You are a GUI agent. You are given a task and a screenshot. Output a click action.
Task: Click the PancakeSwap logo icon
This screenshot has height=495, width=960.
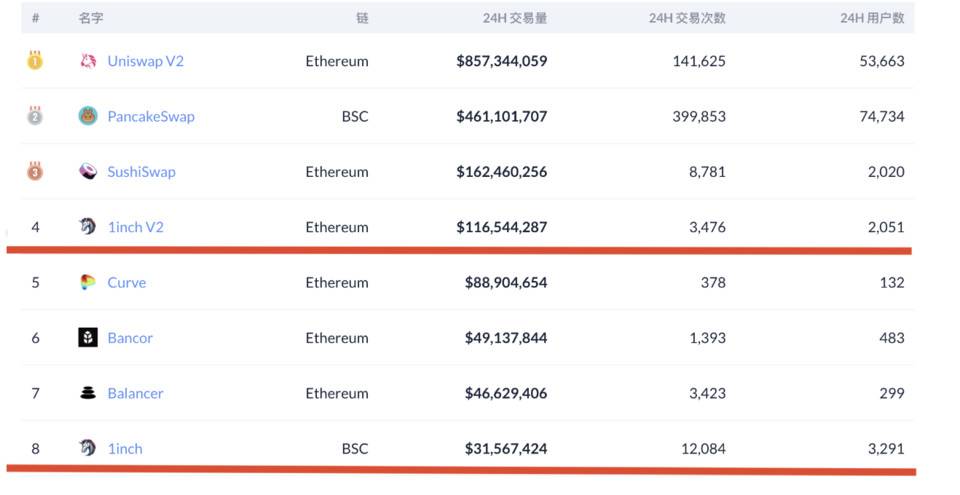coord(88,116)
